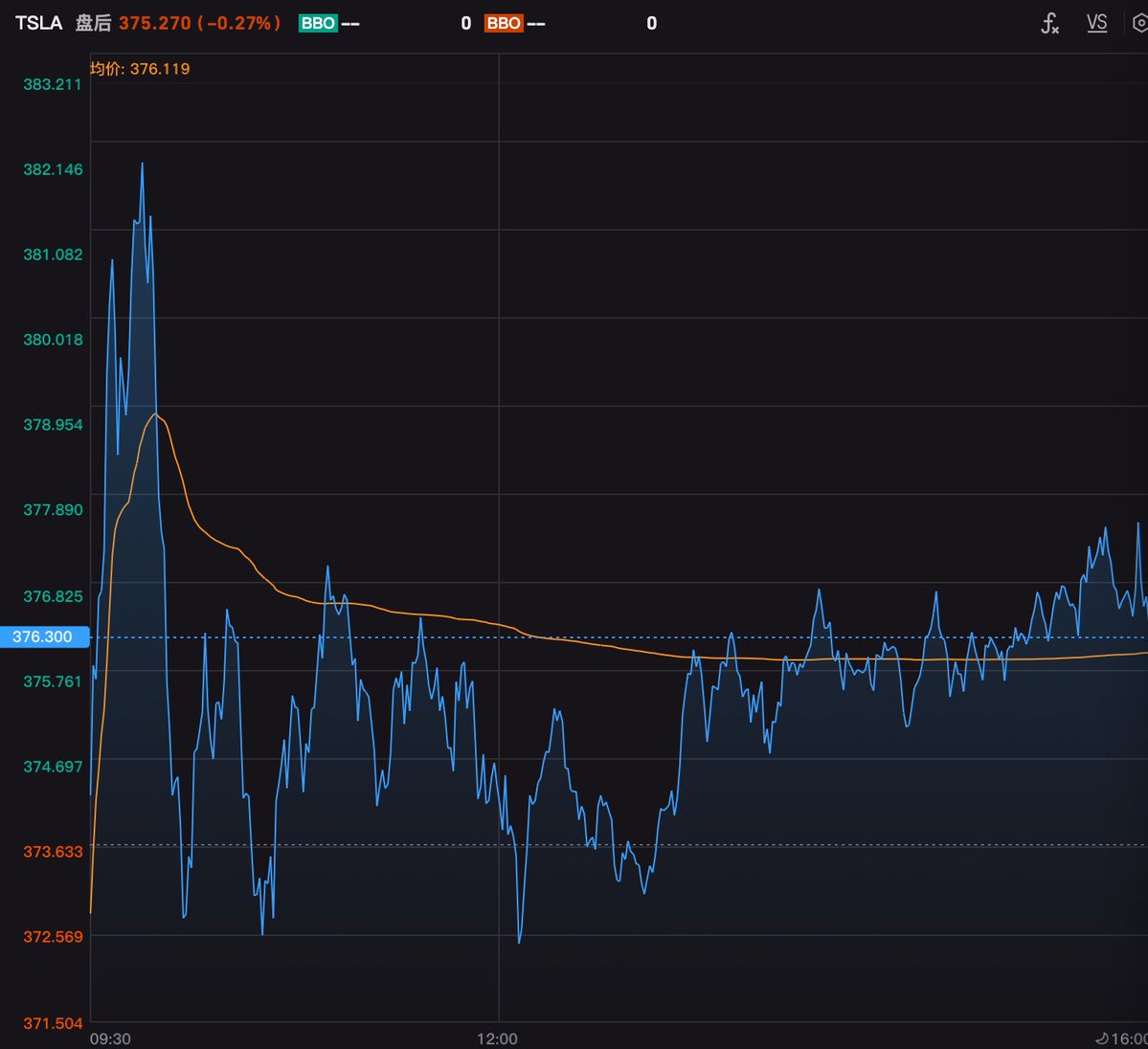This screenshot has height=1049, width=1148.
Task: Click the orange 373.633 price axis label
Action: click(53, 851)
